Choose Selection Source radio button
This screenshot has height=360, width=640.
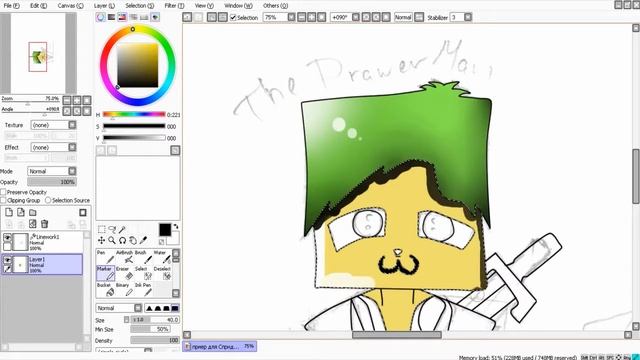(48, 200)
